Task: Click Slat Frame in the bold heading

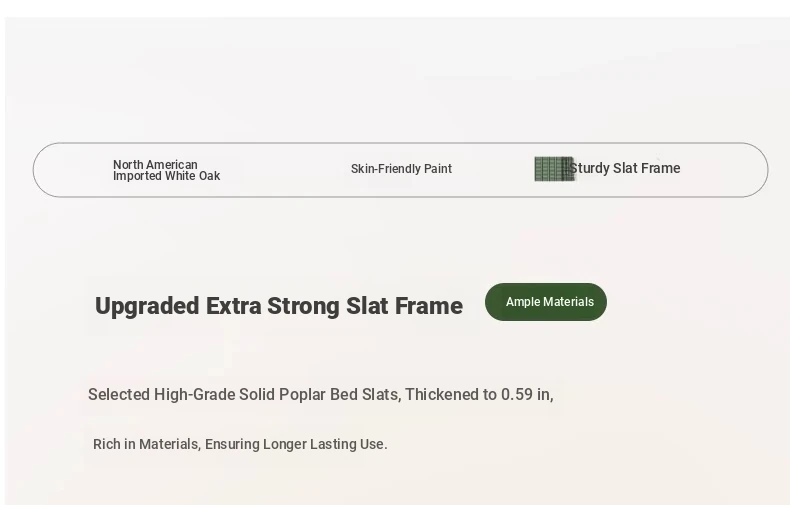Action: point(404,306)
